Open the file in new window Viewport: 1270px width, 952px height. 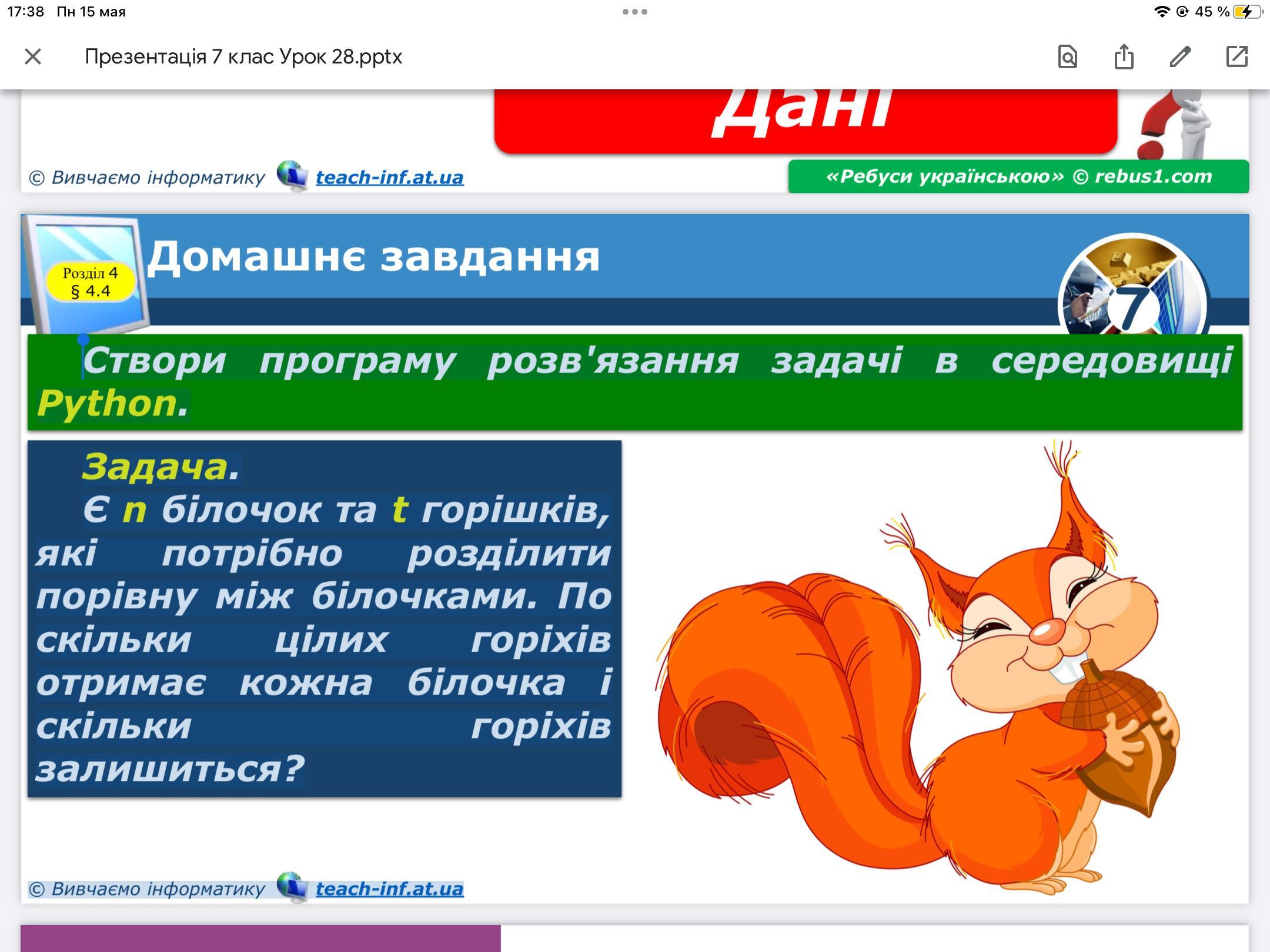coord(1236,57)
